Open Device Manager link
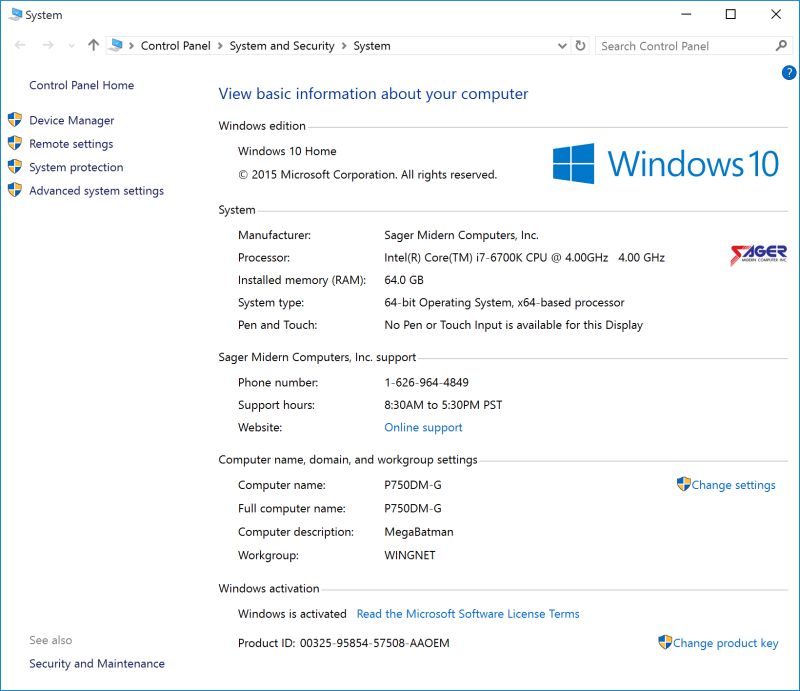The height and width of the screenshot is (691, 800). click(x=71, y=120)
